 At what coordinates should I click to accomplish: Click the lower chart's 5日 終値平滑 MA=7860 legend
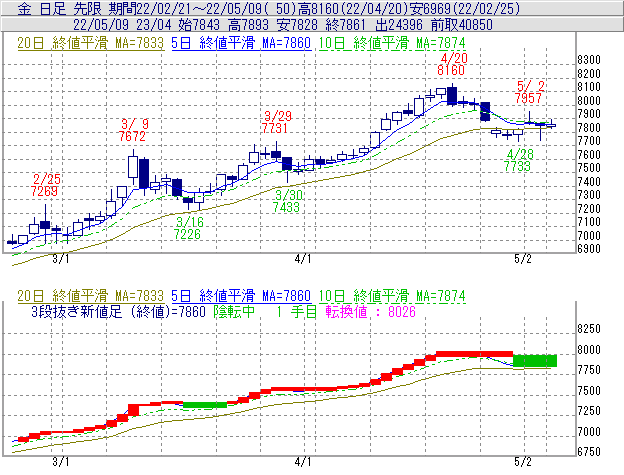pyautogui.click(x=241, y=296)
